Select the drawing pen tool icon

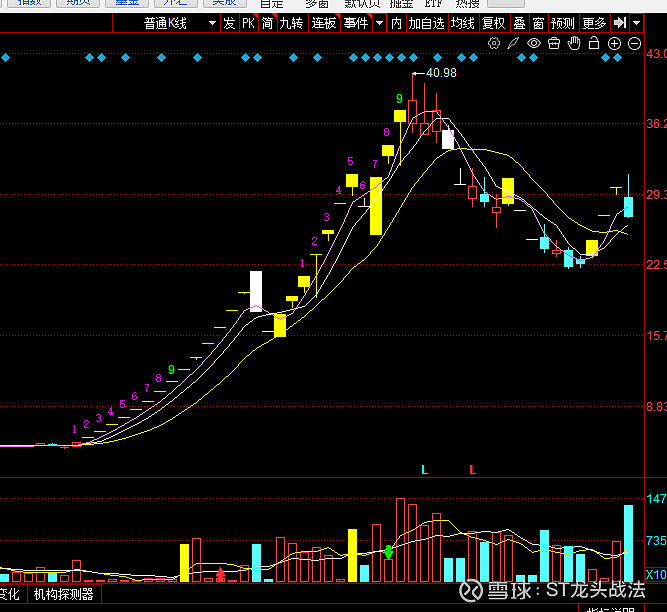513,43
